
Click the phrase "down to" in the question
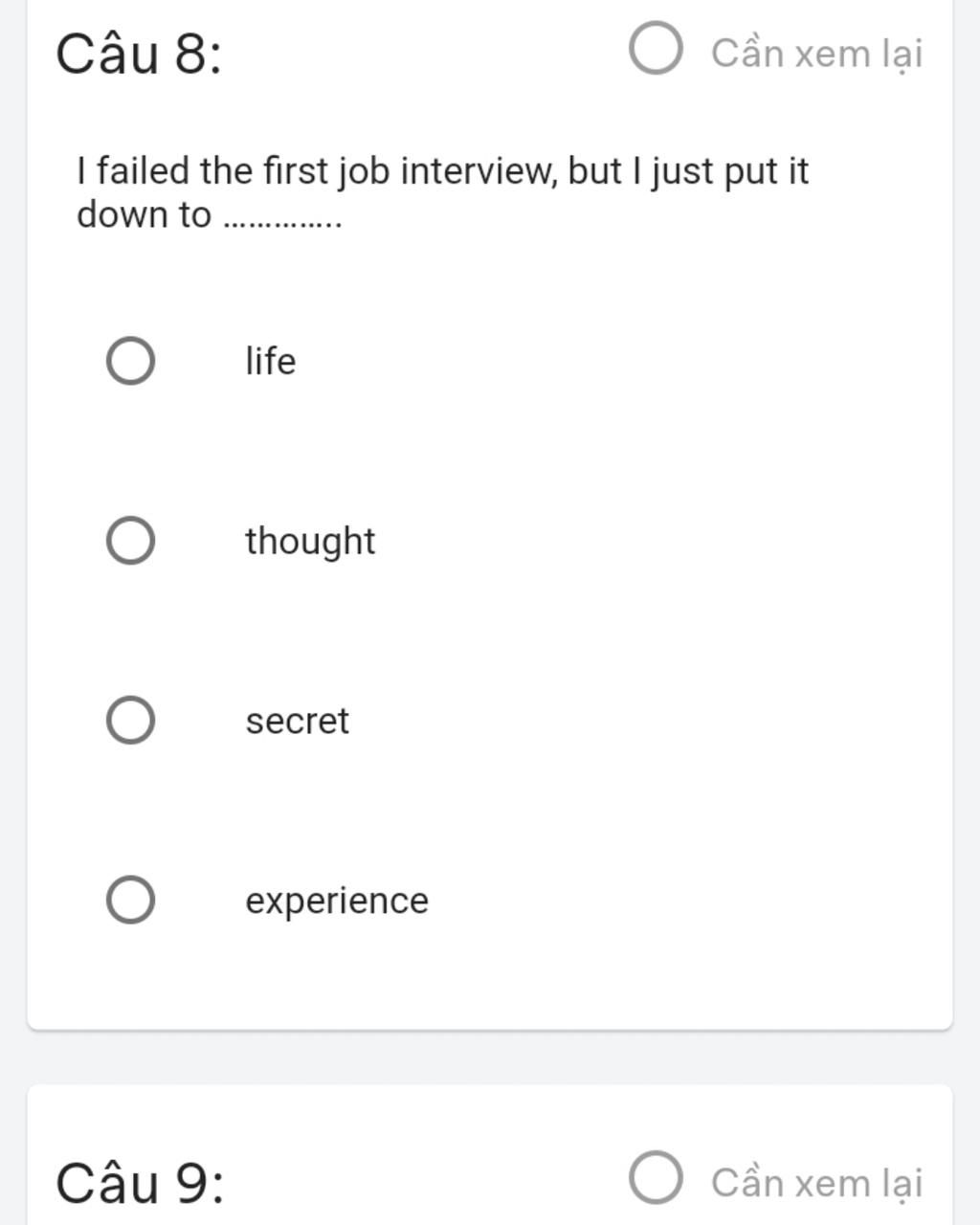144,214
